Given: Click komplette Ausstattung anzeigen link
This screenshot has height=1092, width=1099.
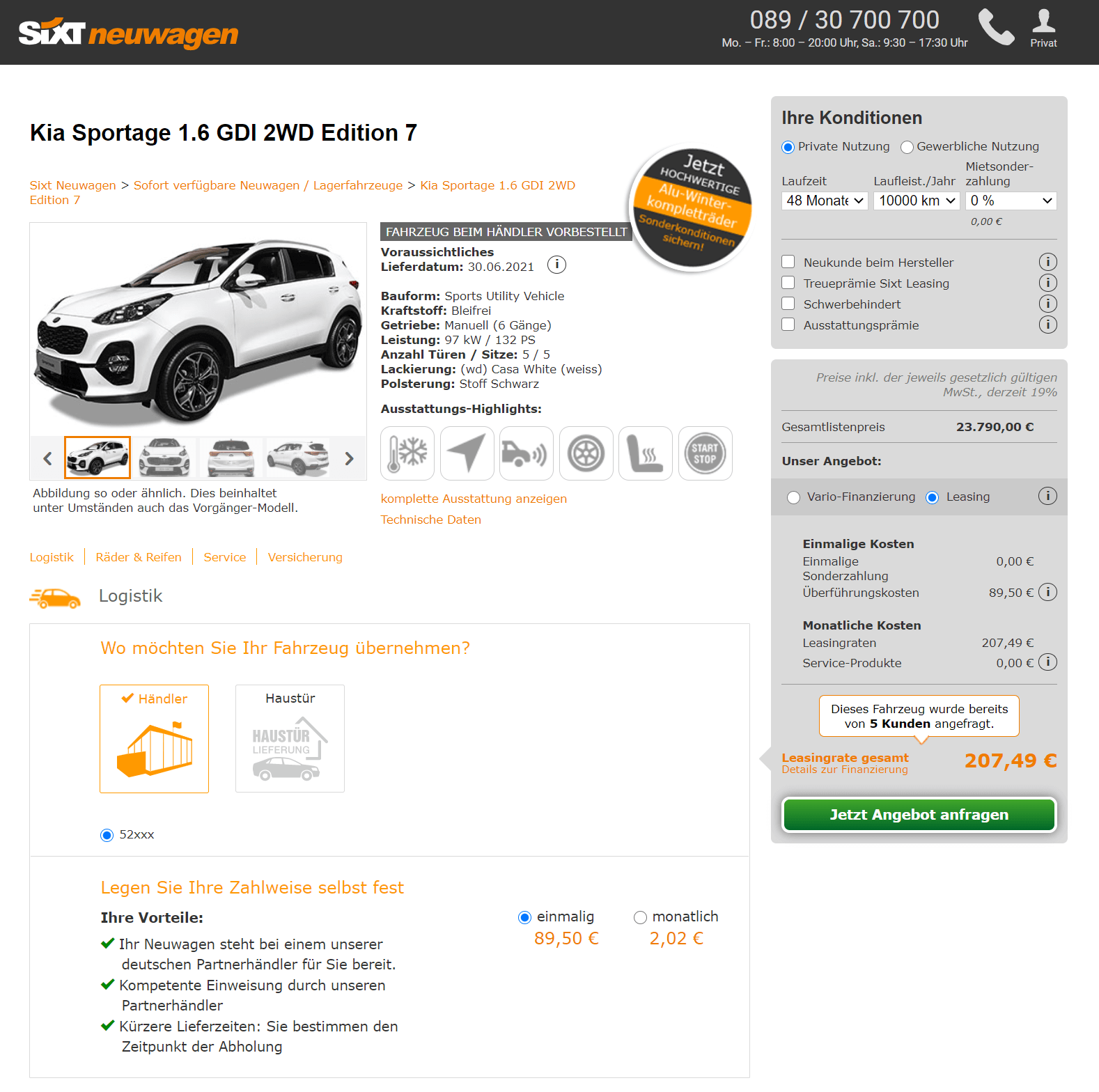Looking at the screenshot, I should (x=474, y=499).
